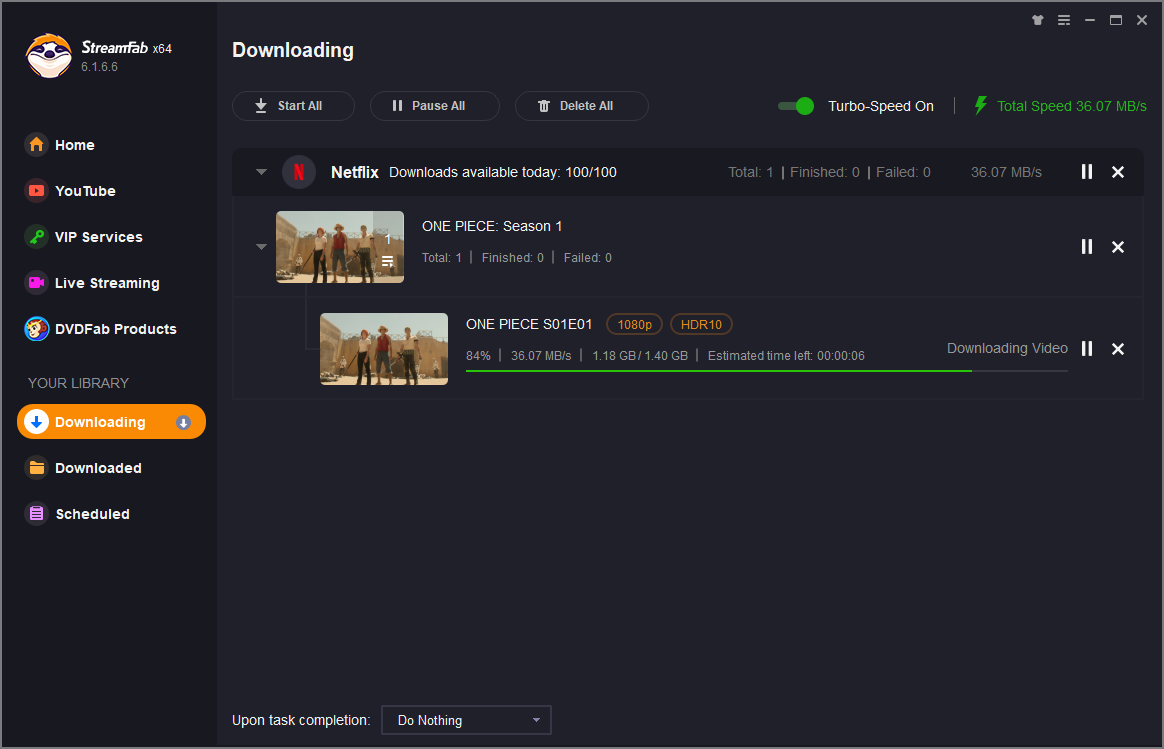Click the ONE PIECE S01E01 thumbnail

tap(384, 349)
